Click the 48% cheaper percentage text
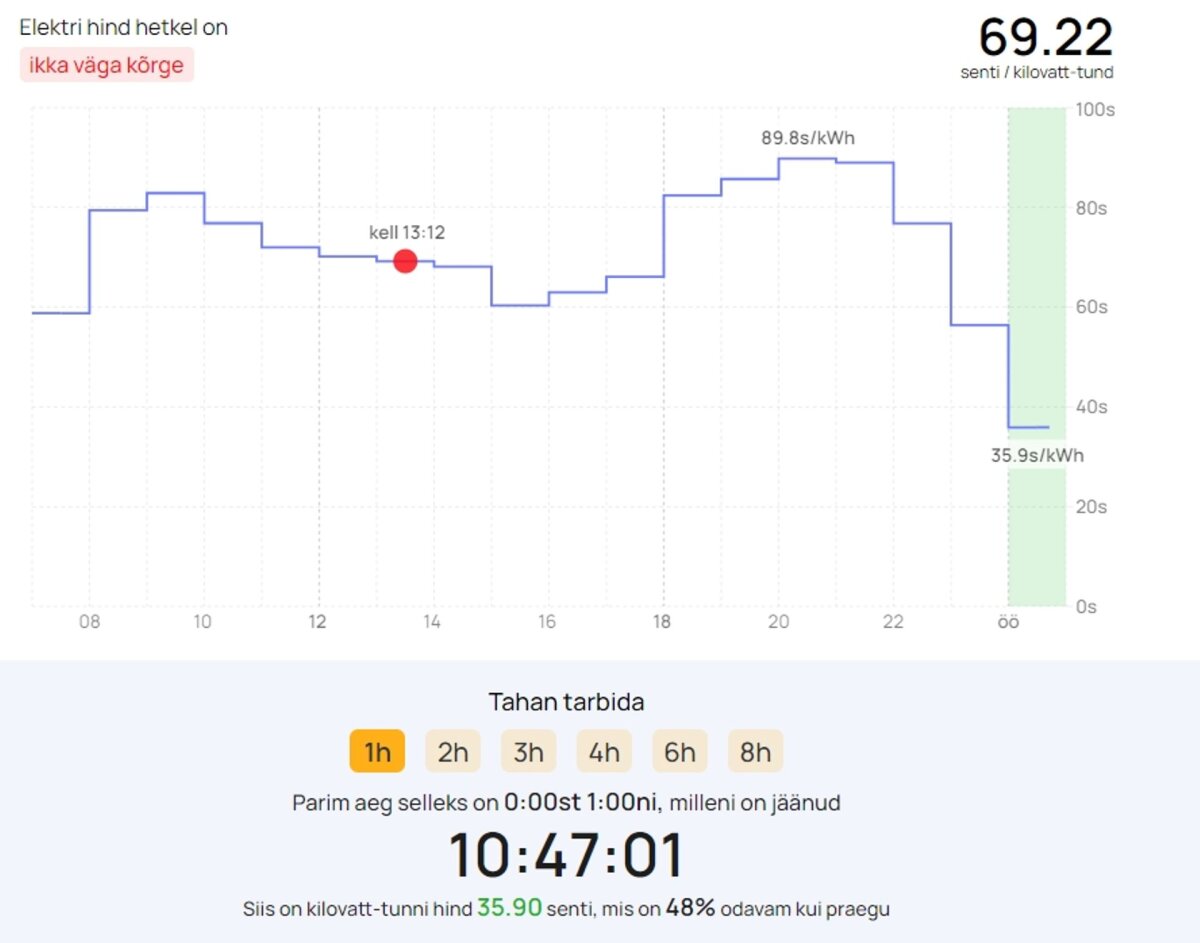The width and height of the screenshot is (1200, 943). pyautogui.click(x=691, y=908)
